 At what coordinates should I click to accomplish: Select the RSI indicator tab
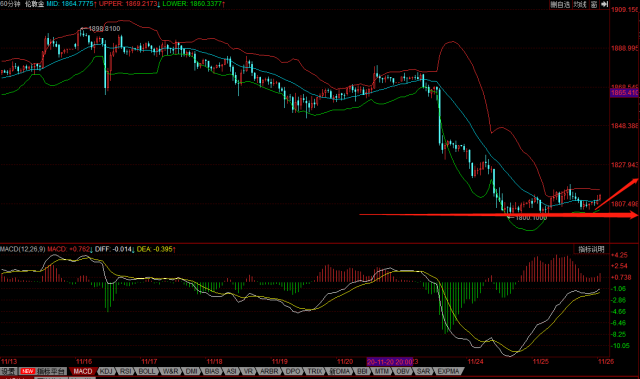(x=126, y=371)
